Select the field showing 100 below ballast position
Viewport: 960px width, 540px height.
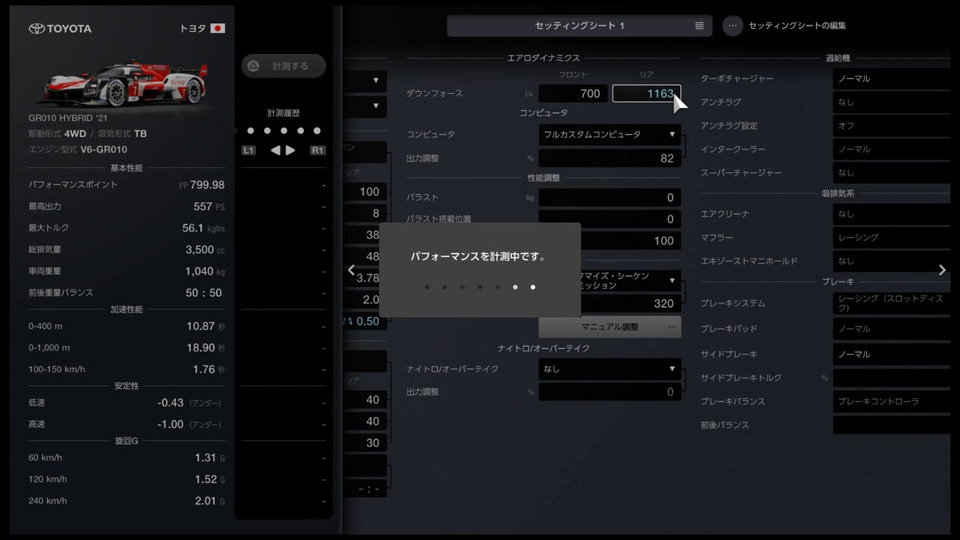point(631,241)
